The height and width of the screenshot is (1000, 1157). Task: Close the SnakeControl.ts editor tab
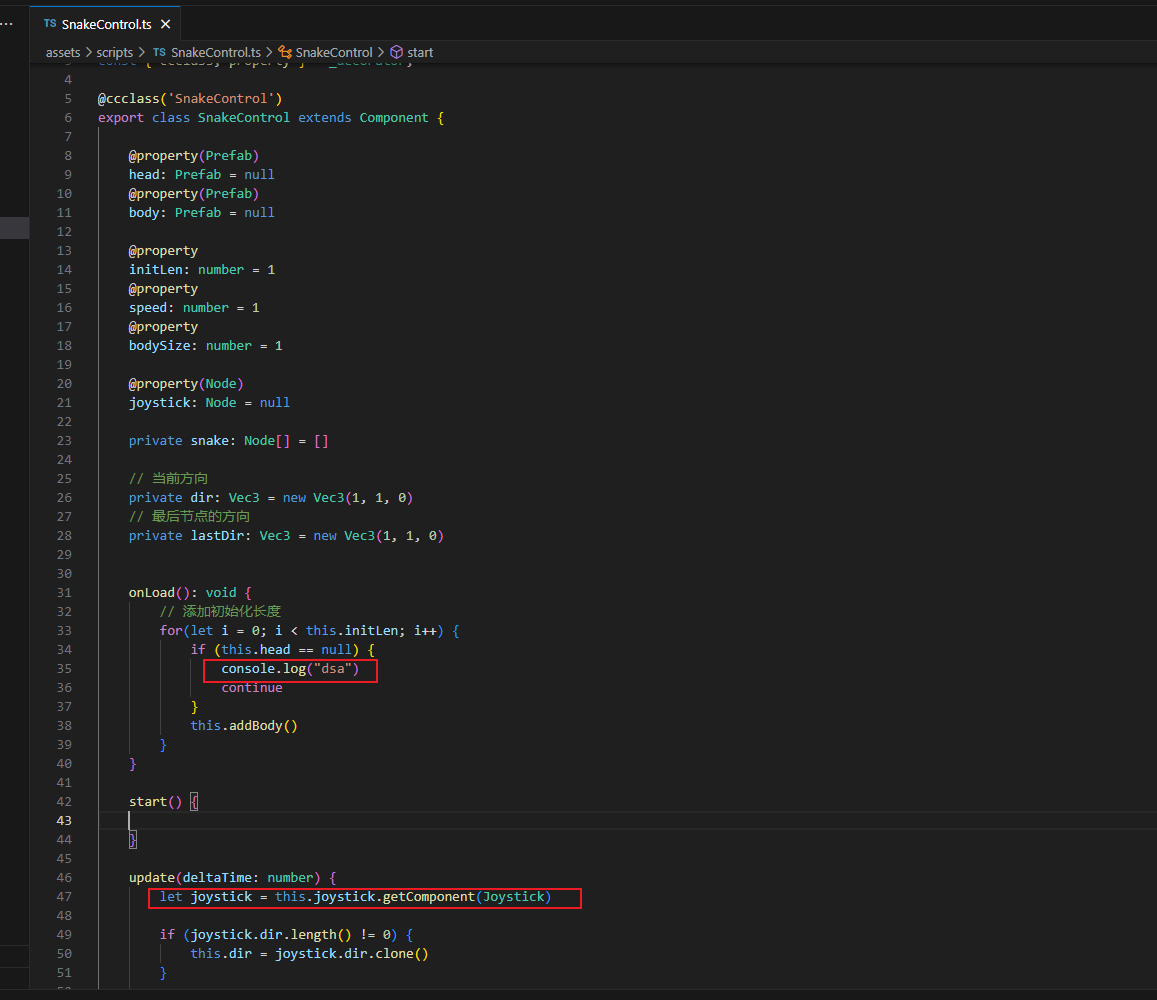click(x=164, y=24)
